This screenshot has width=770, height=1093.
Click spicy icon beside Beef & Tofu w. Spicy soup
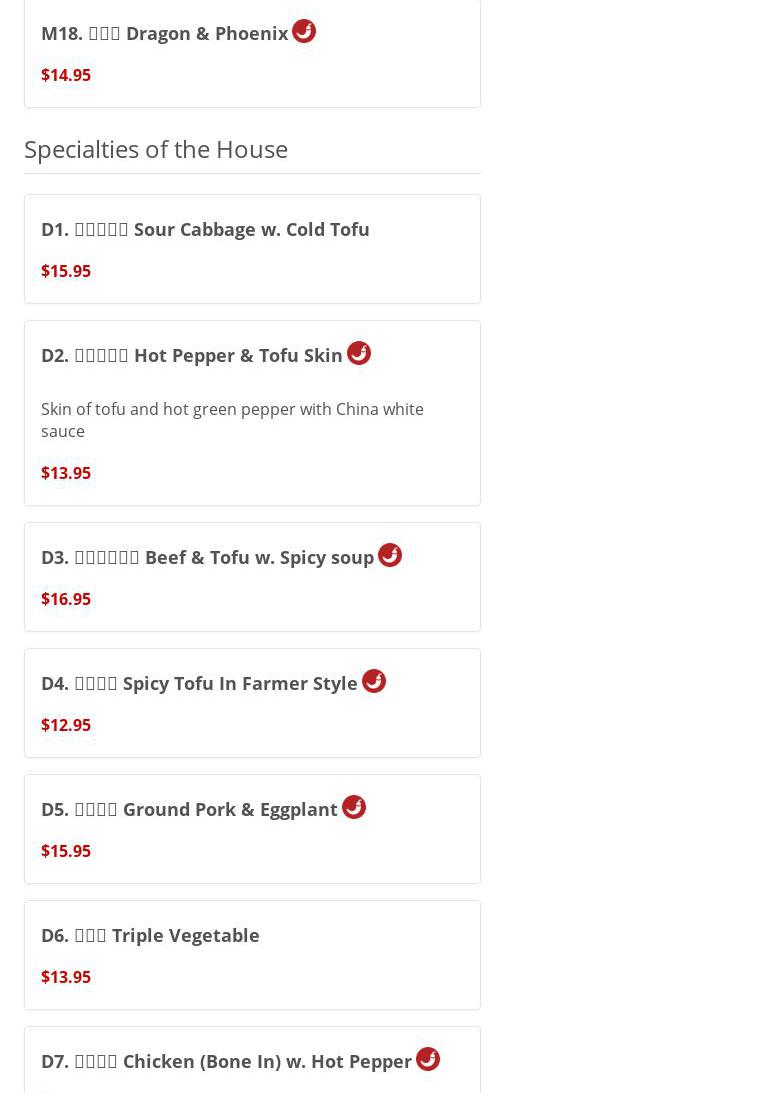[x=390, y=555]
